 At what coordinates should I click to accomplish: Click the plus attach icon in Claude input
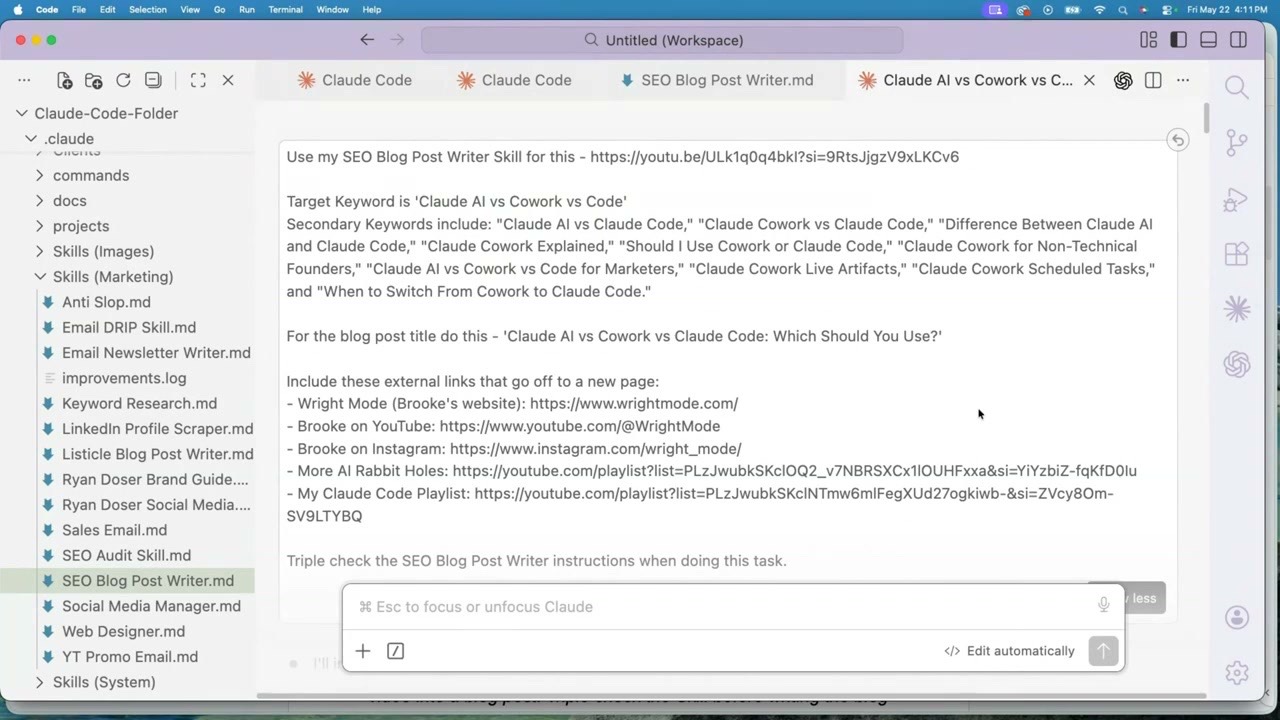[x=363, y=651]
